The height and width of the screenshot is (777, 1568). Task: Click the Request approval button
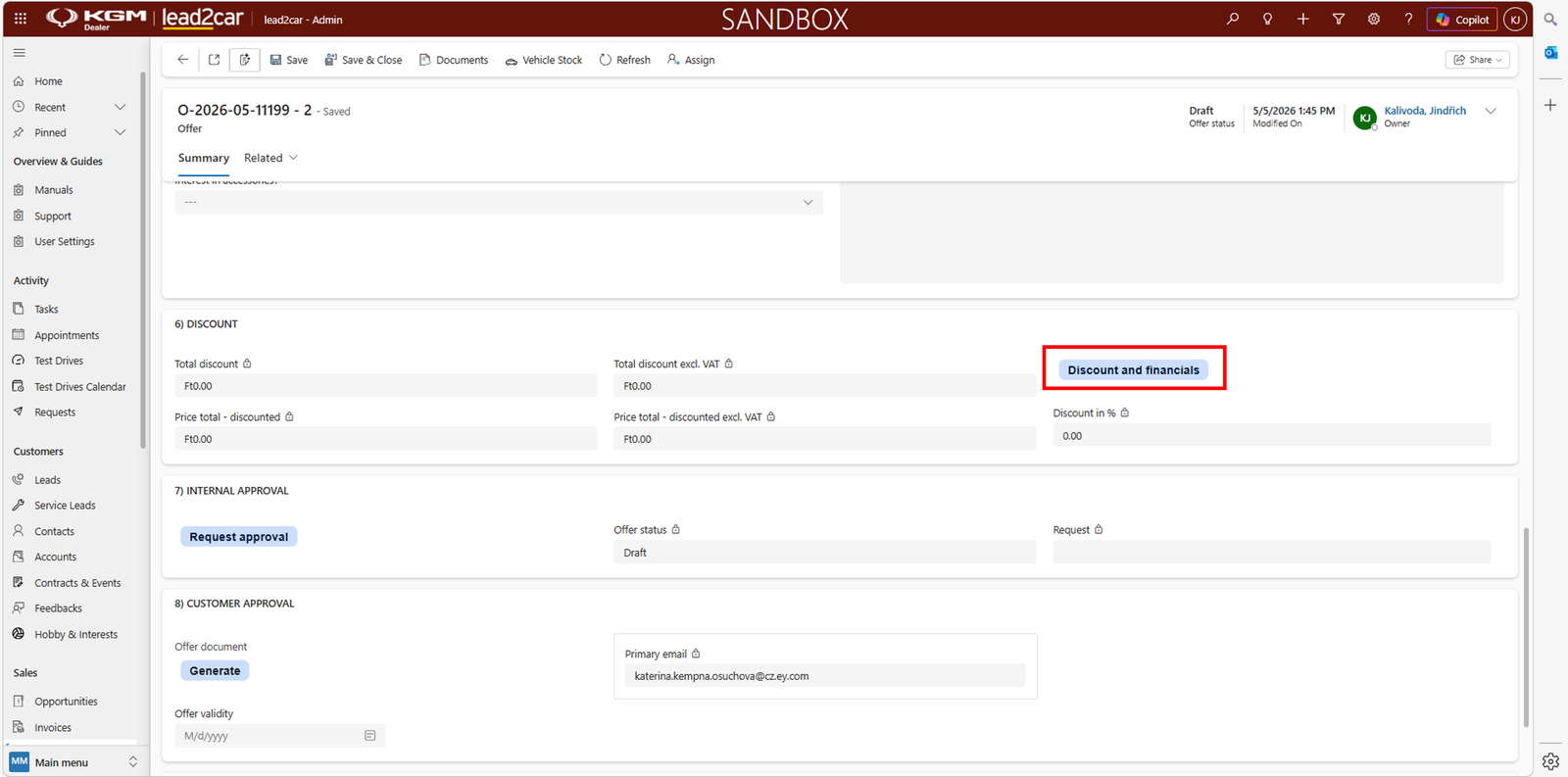point(239,537)
